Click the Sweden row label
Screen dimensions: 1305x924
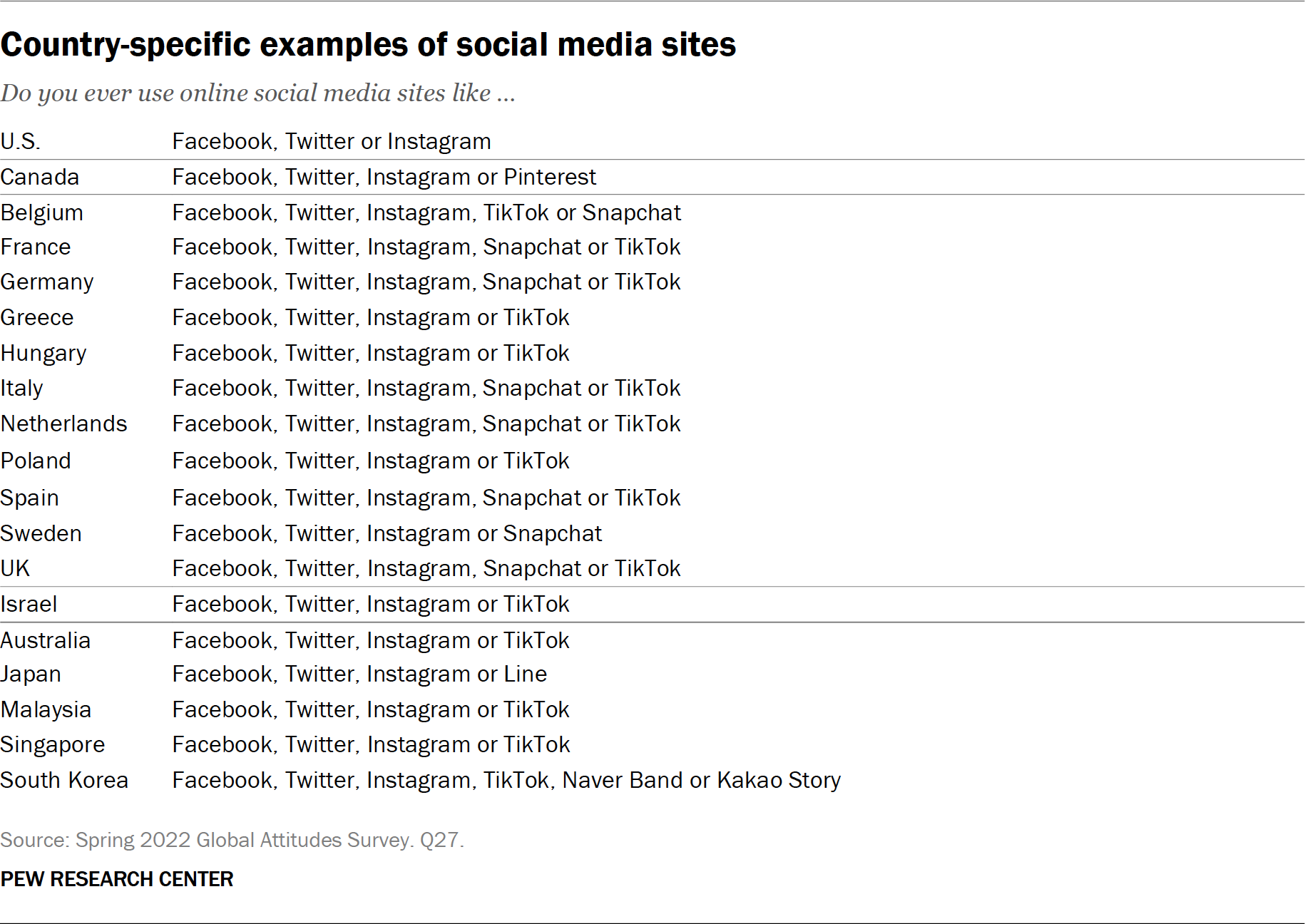41,533
